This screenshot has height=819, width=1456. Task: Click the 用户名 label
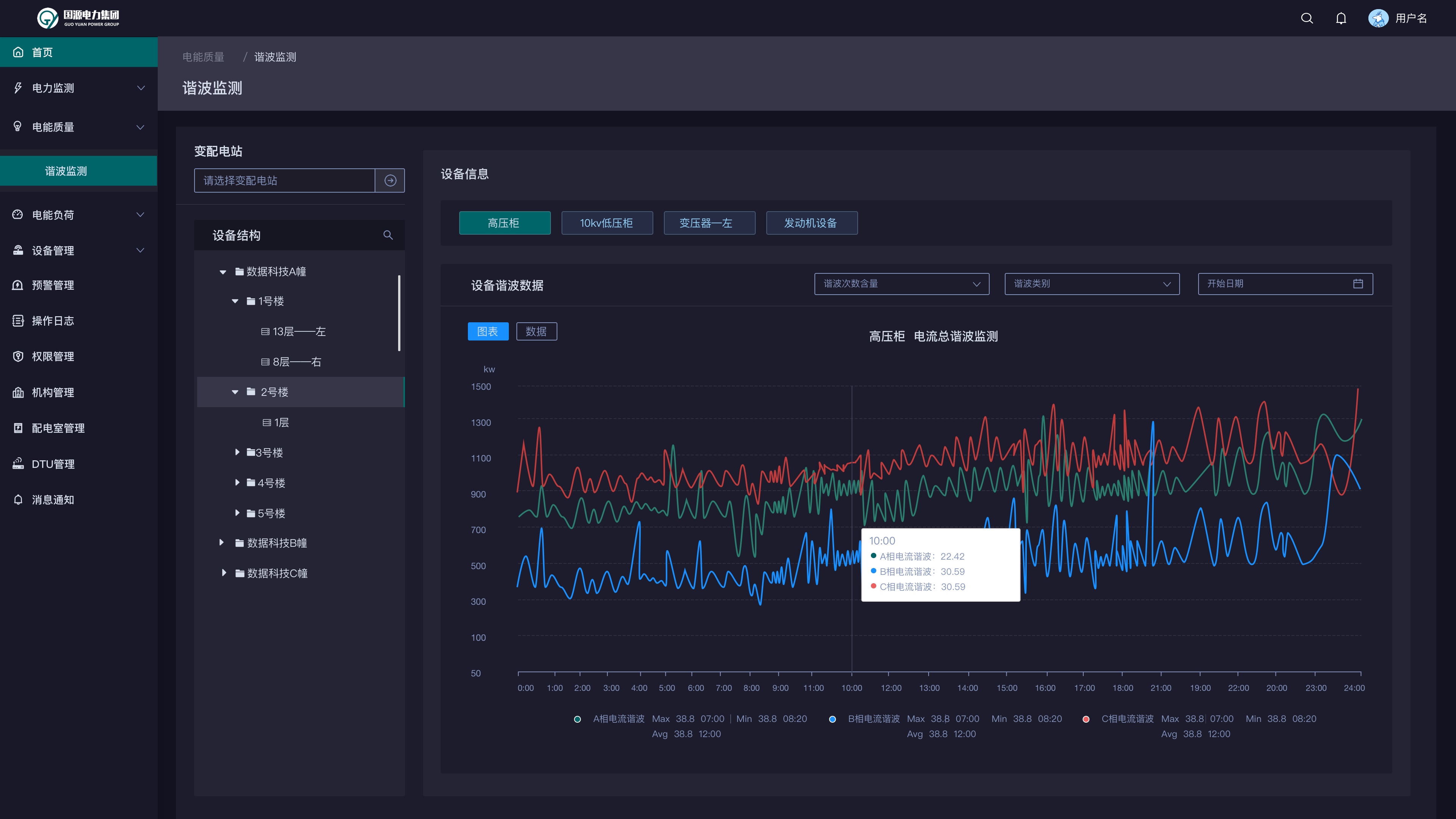click(x=1411, y=18)
